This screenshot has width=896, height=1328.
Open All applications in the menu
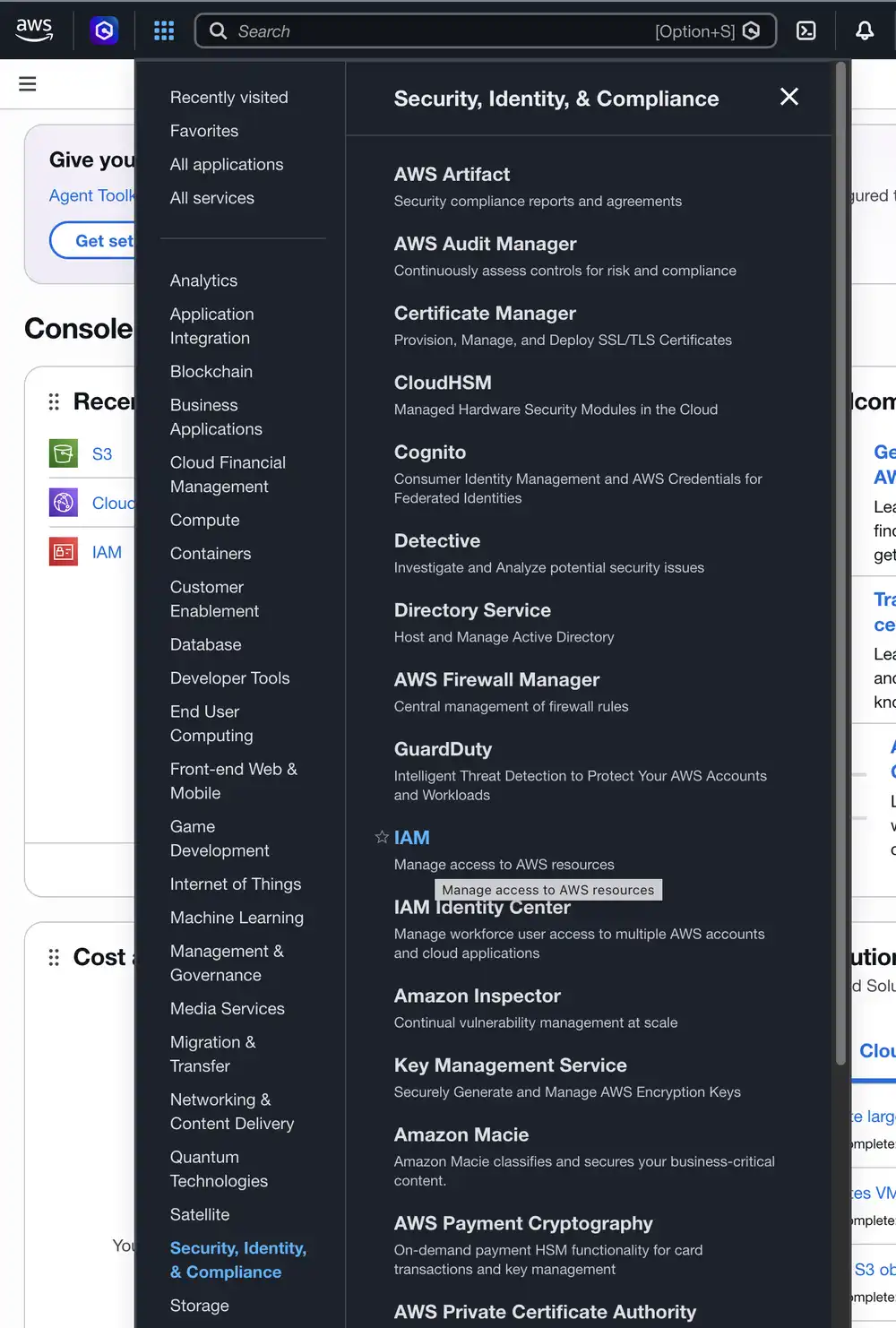point(227,165)
